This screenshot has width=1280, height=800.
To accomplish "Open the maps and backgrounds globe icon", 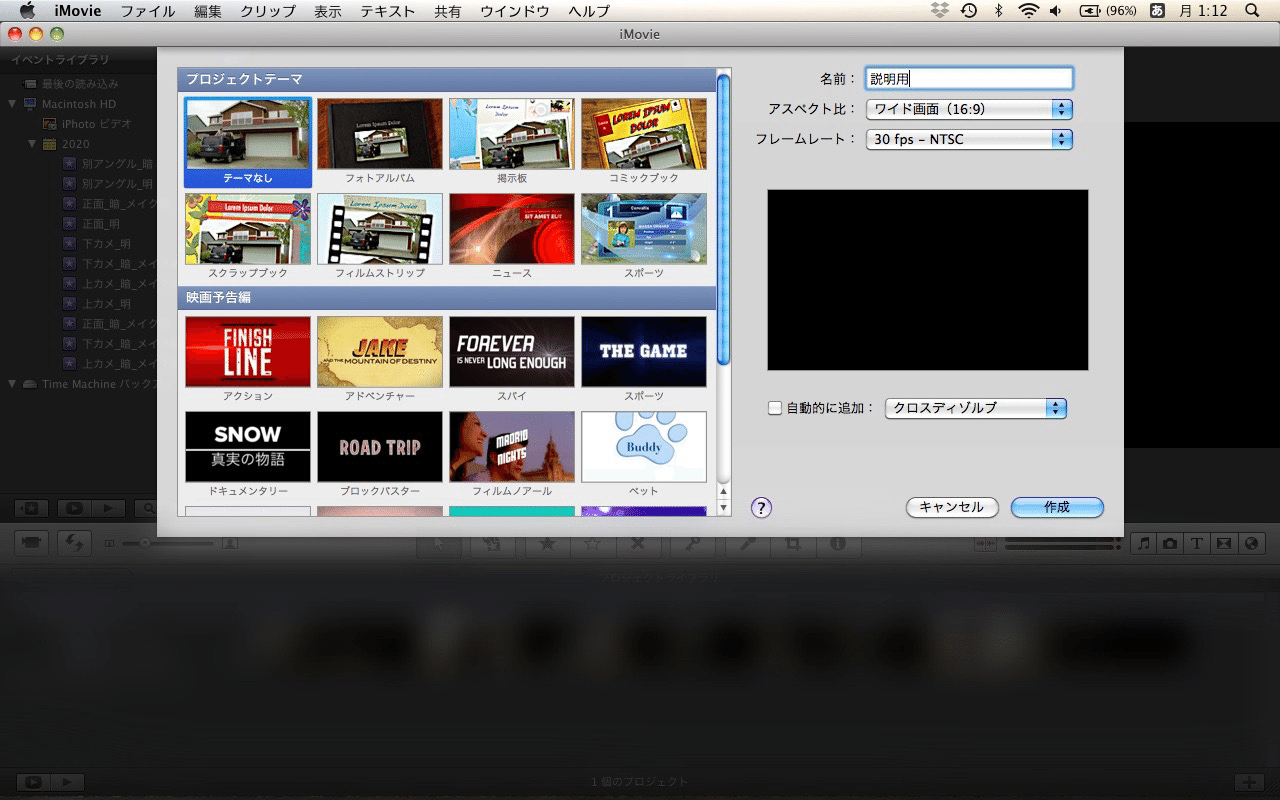I will 1251,543.
